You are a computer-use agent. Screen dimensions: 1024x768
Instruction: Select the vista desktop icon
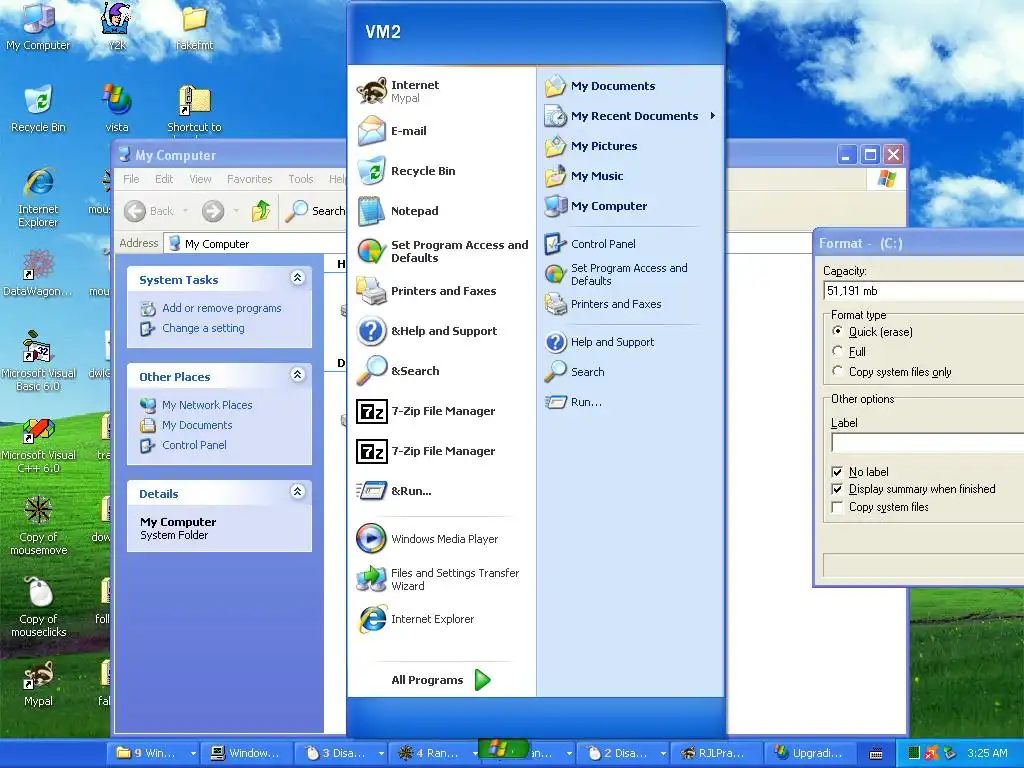tap(117, 108)
